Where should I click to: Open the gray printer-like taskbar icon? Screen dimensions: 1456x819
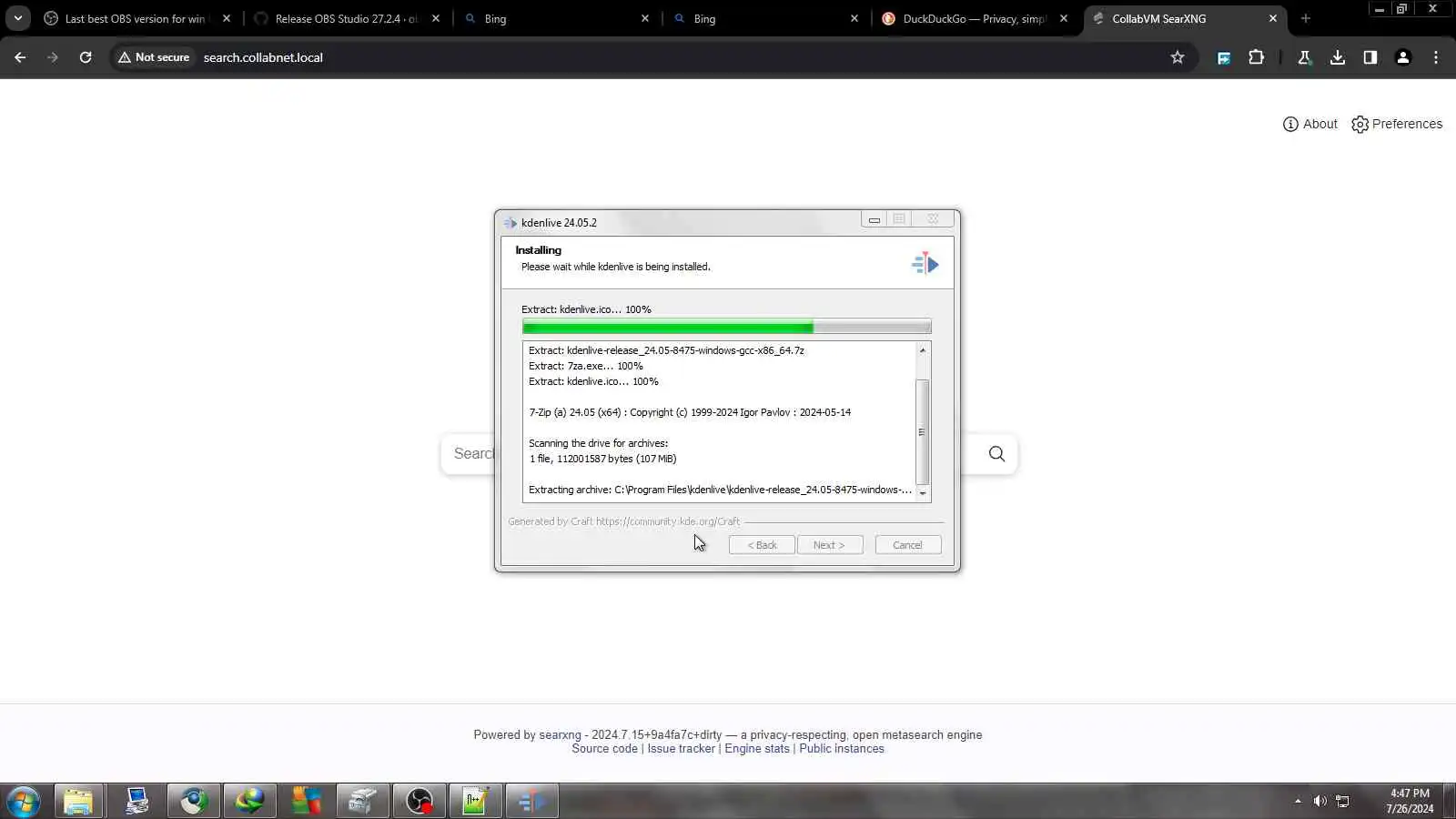362,802
